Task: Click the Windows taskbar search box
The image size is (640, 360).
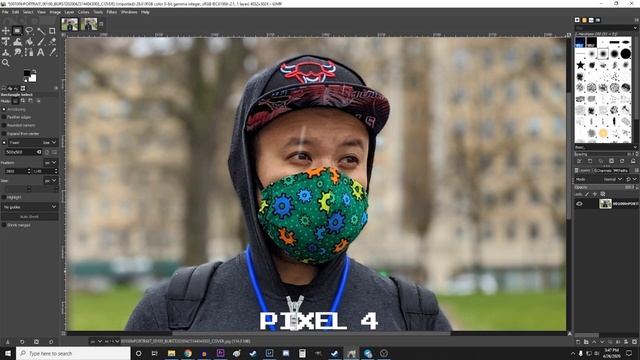Action: (x=73, y=353)
